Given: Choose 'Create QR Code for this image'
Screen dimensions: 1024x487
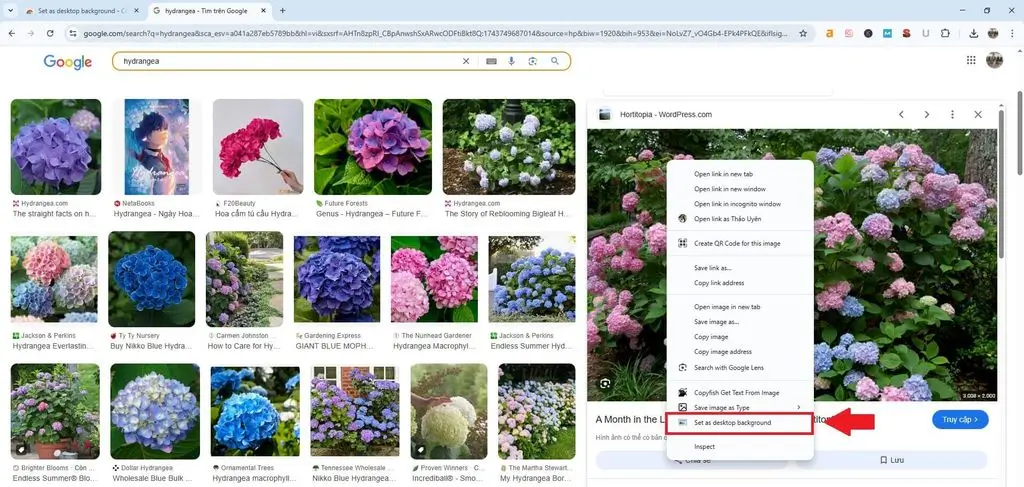Looking at the screenshot, I should [739, 243].
